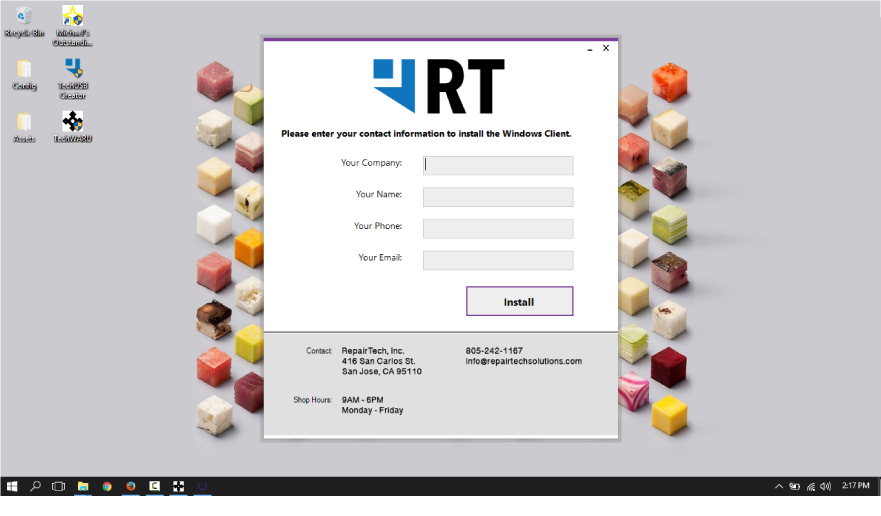Click the 9AM - 6PM shop hours
Image resolution: width=881 pixels, height=516 pixels.
click(362, 400)
